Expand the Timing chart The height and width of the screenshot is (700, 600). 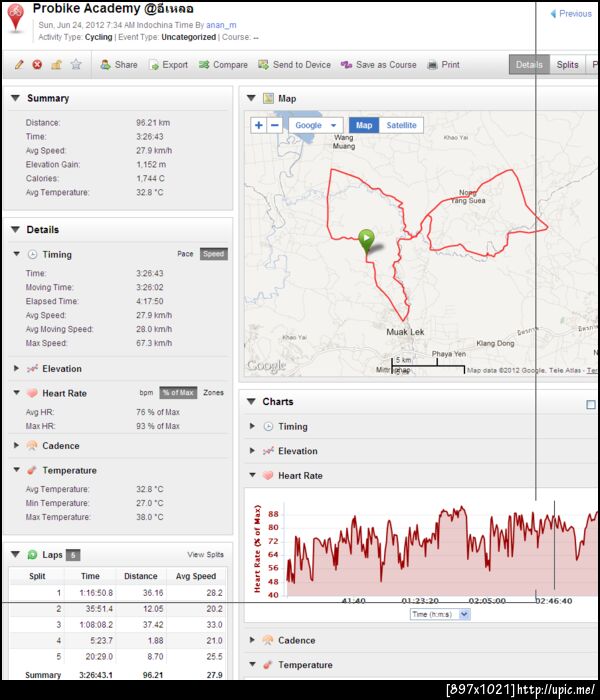tap(252, 426)
